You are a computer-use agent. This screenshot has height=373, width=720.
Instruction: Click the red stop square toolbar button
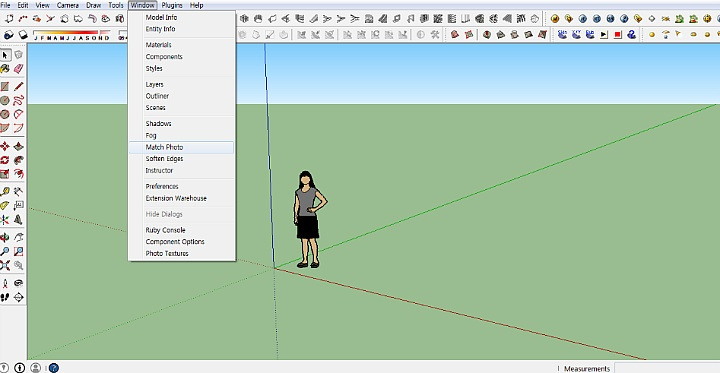coord(618,34)
